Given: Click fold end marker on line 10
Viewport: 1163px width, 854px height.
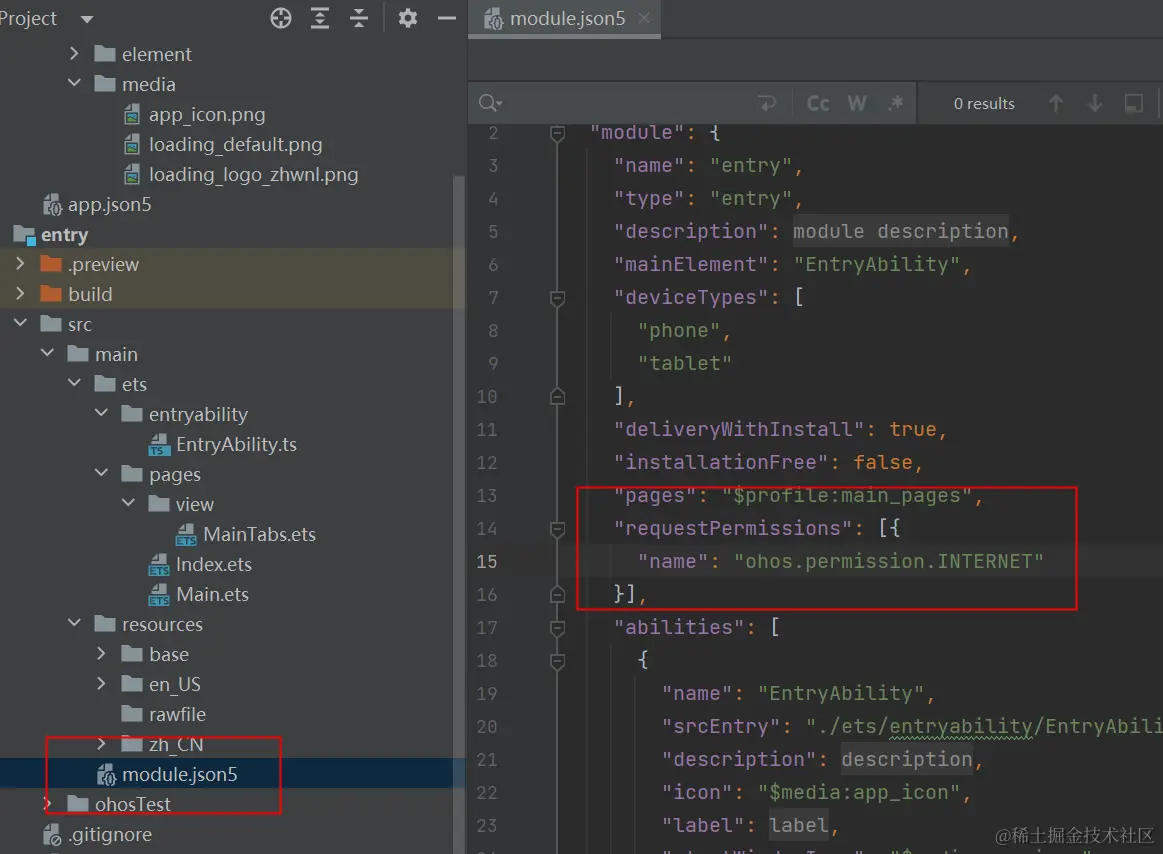Looking at the screenshot, I should click(557, 396).
